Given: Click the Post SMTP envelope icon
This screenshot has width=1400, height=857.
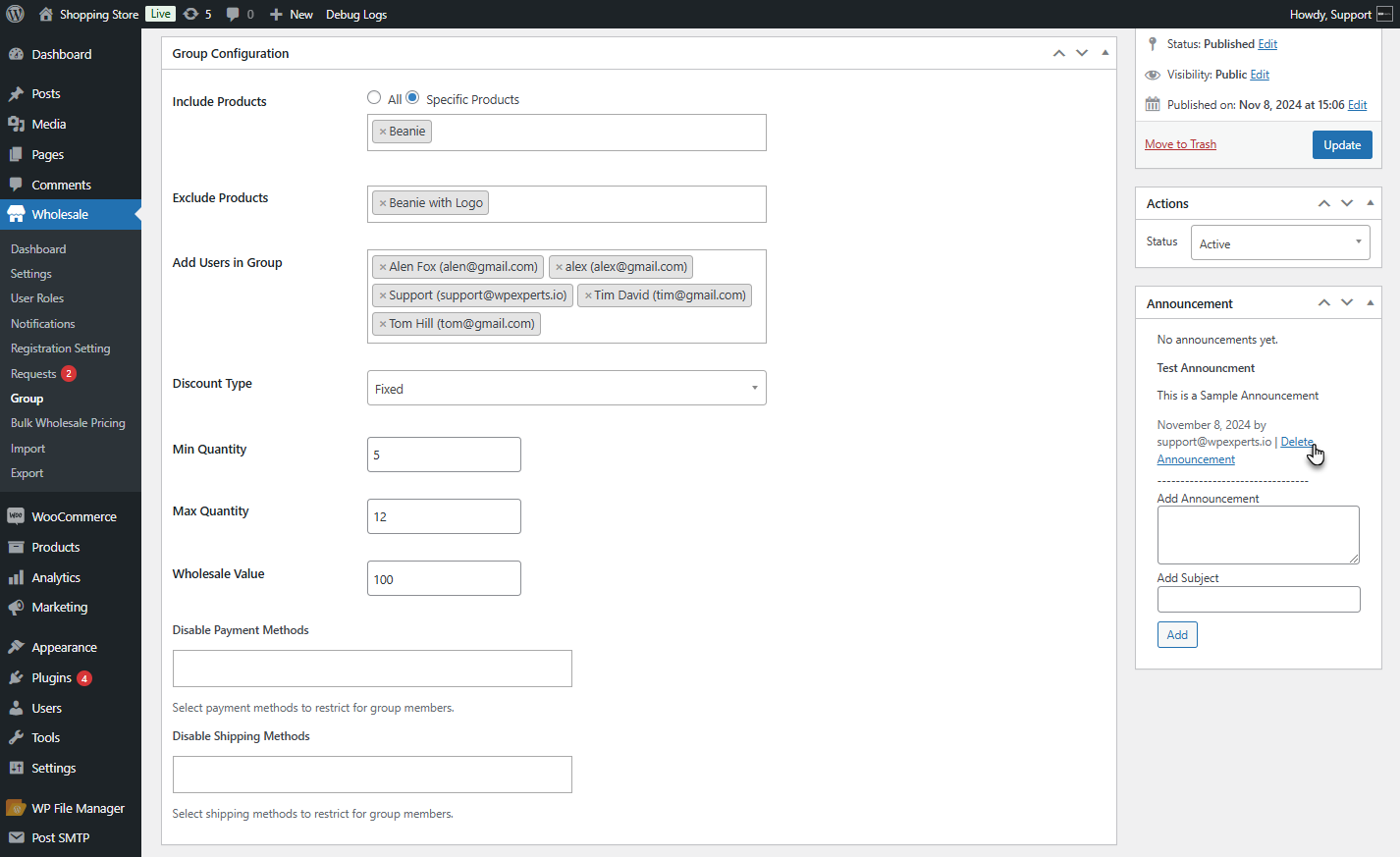Looking at the screenshot, I should click(16, 838).
